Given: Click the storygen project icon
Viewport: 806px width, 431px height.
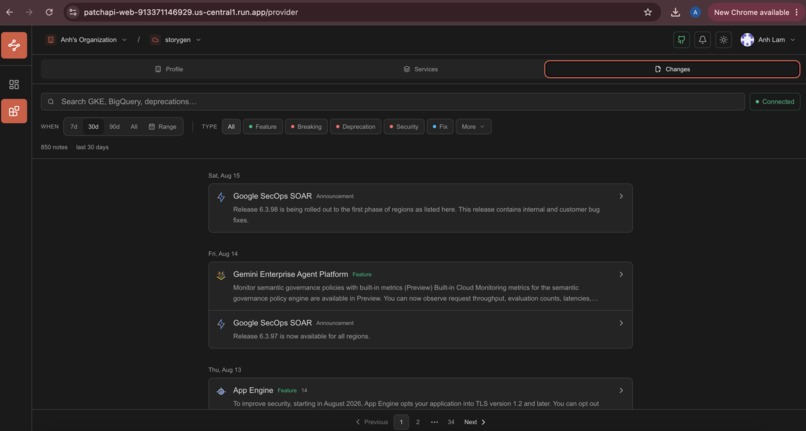Looking at the screenshot, I should click(x=155, y=40).
